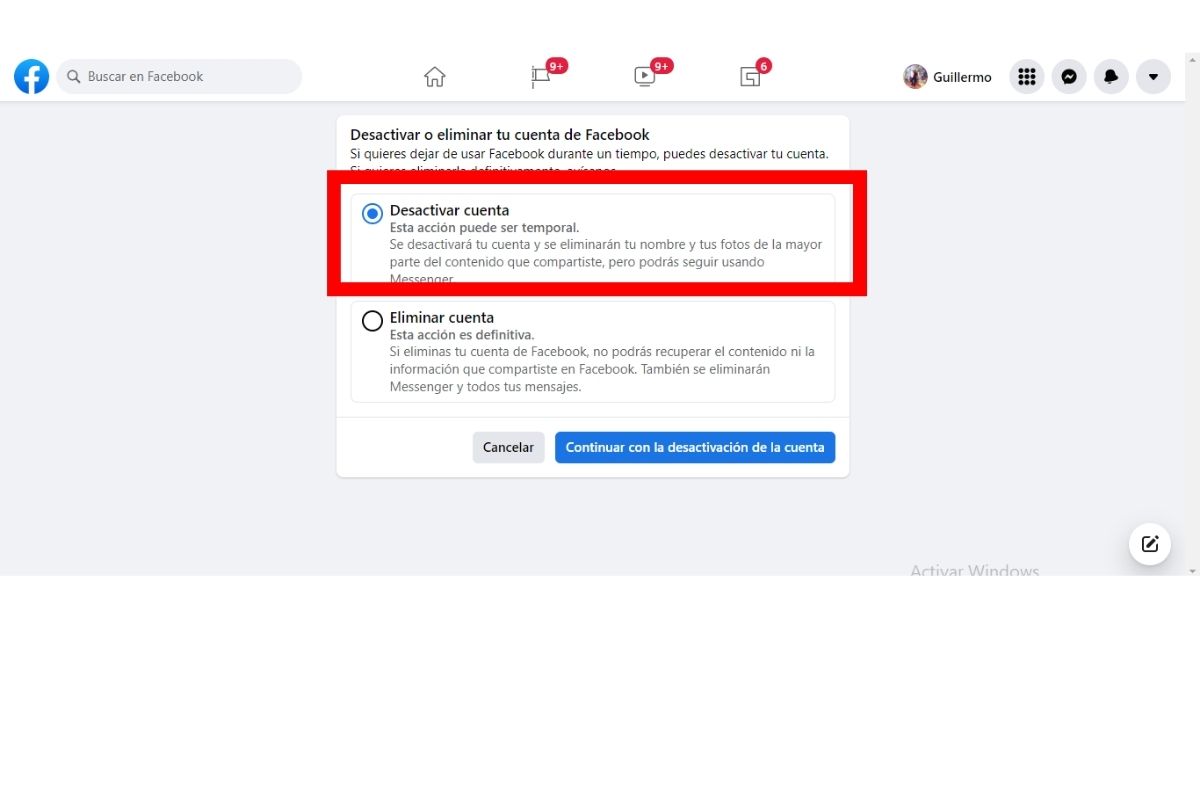
Task: Open the Watch video icon
Action: pyautogui.click(x=645, y=77)
